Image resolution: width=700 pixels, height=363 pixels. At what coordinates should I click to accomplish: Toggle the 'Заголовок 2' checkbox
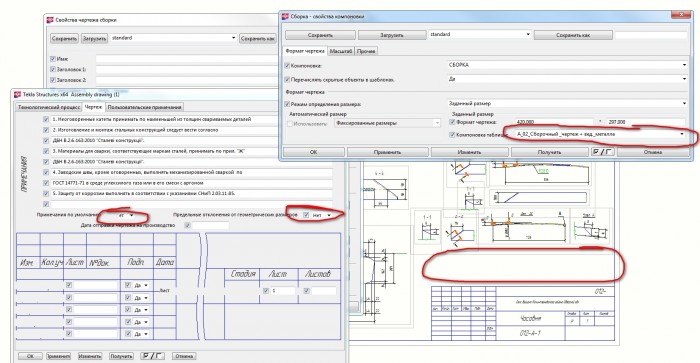(53, 80)
